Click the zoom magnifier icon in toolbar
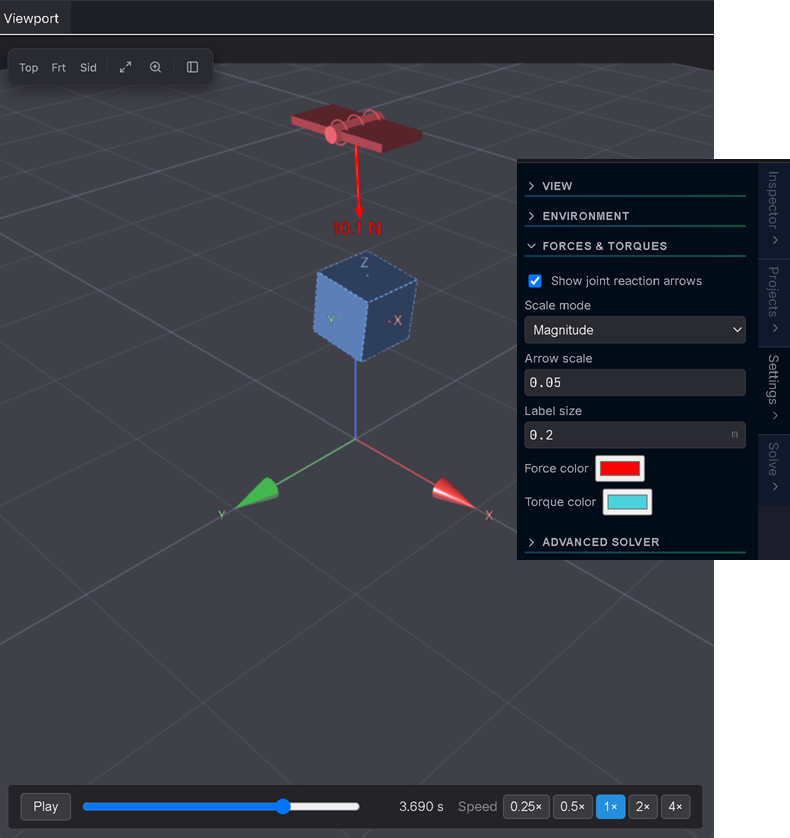The width and height of the screenshot is (790, 838). 156,67
